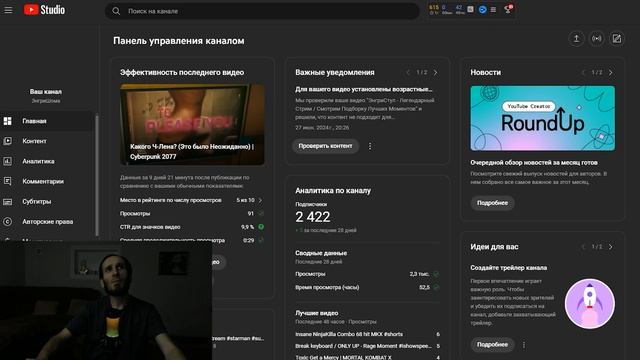Click the Эффективность последнего видео heading
The image size is (640, 360).
click(x=182, y=73)
